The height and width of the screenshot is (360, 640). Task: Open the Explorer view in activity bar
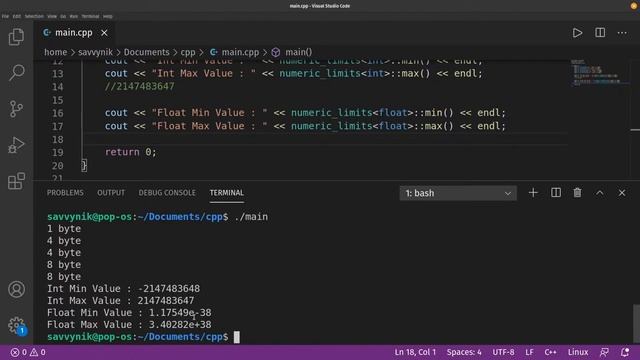coord(16,37)
